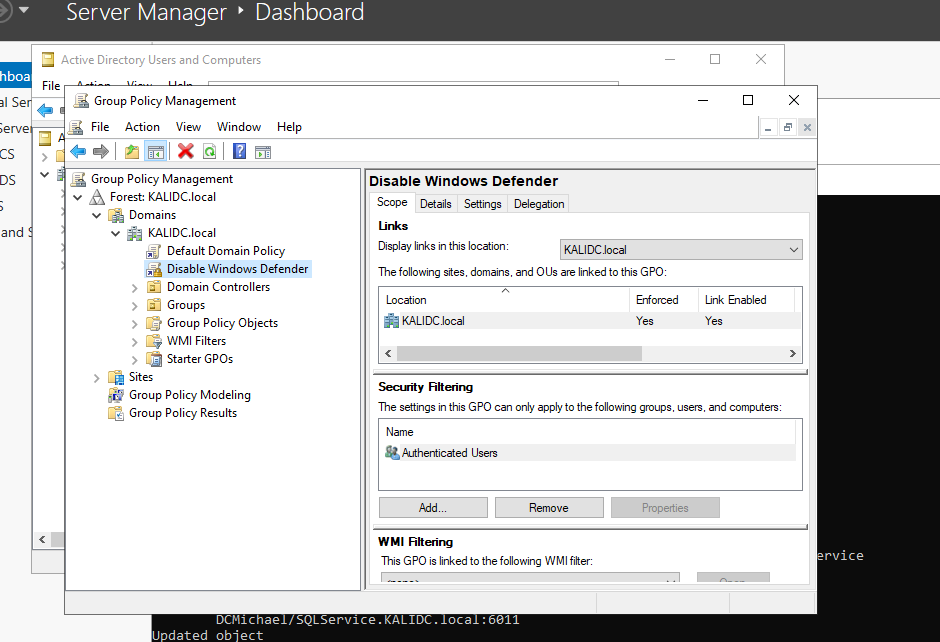Click the Links list scroll right arrow
940x642 pixels.
pyautogui.click(x=793, y=354)
